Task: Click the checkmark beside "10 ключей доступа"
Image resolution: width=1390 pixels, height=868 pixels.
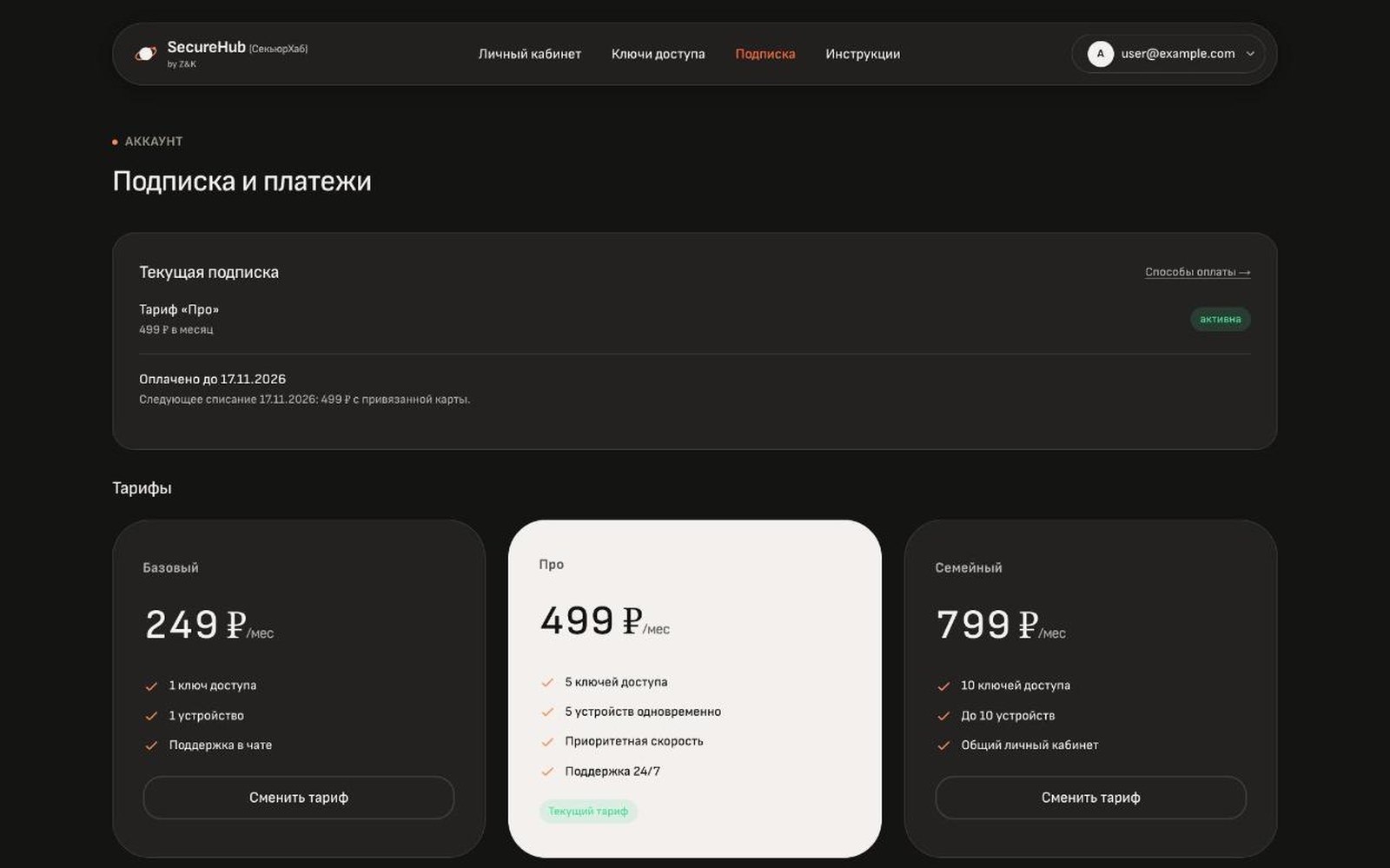Action: 943,686
